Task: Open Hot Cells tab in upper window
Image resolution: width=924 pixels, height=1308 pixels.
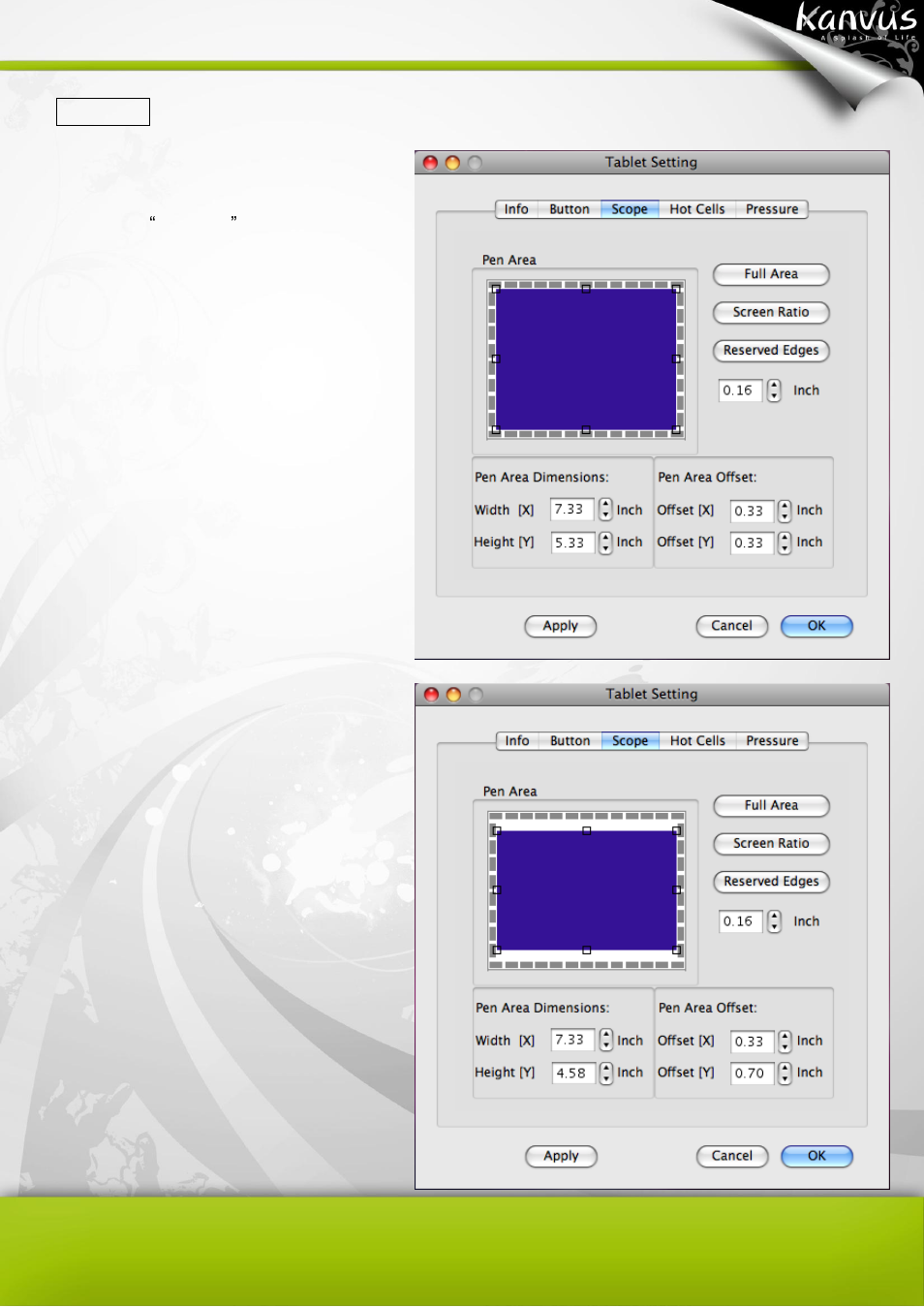Action: click(697, 209)
